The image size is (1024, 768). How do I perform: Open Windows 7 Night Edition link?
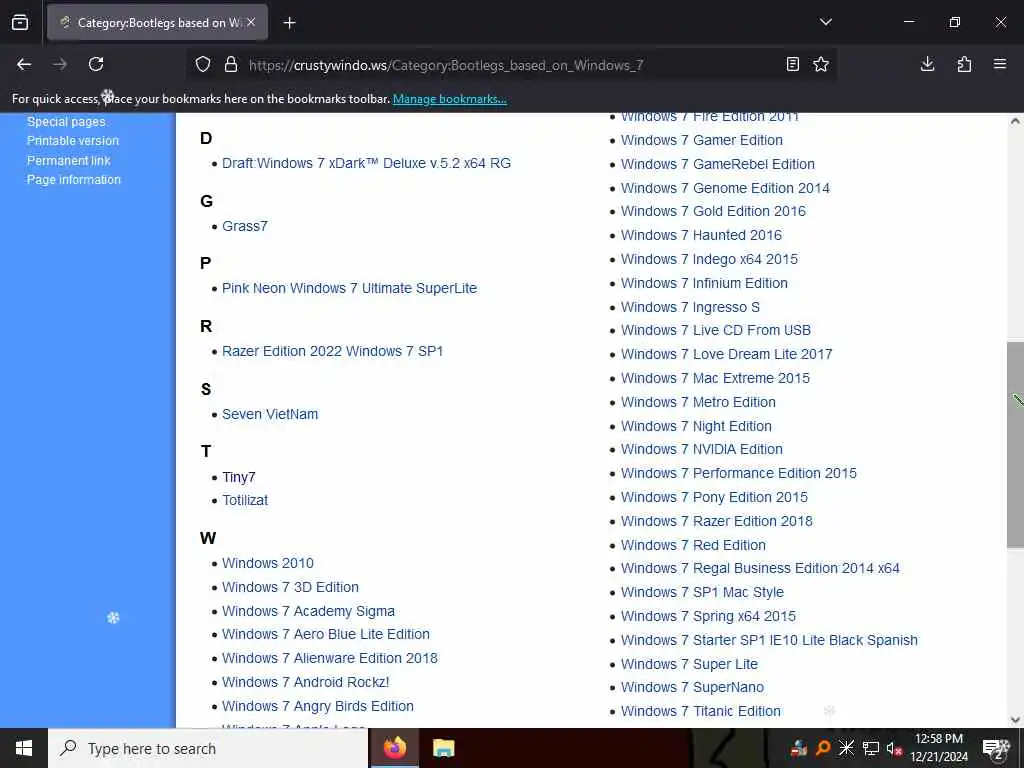[696, 426]
